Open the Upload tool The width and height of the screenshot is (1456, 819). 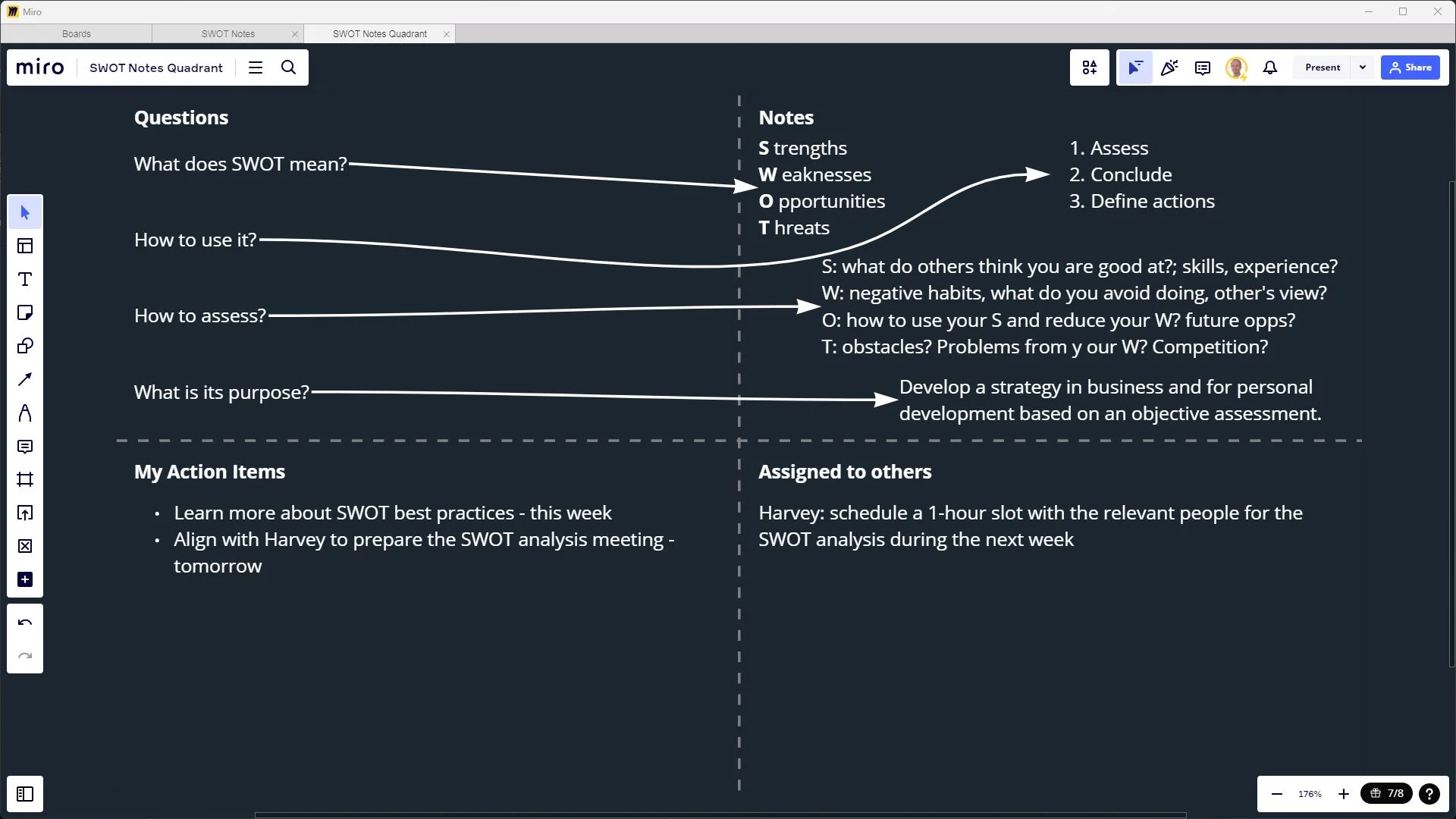(x=25, y=513)
